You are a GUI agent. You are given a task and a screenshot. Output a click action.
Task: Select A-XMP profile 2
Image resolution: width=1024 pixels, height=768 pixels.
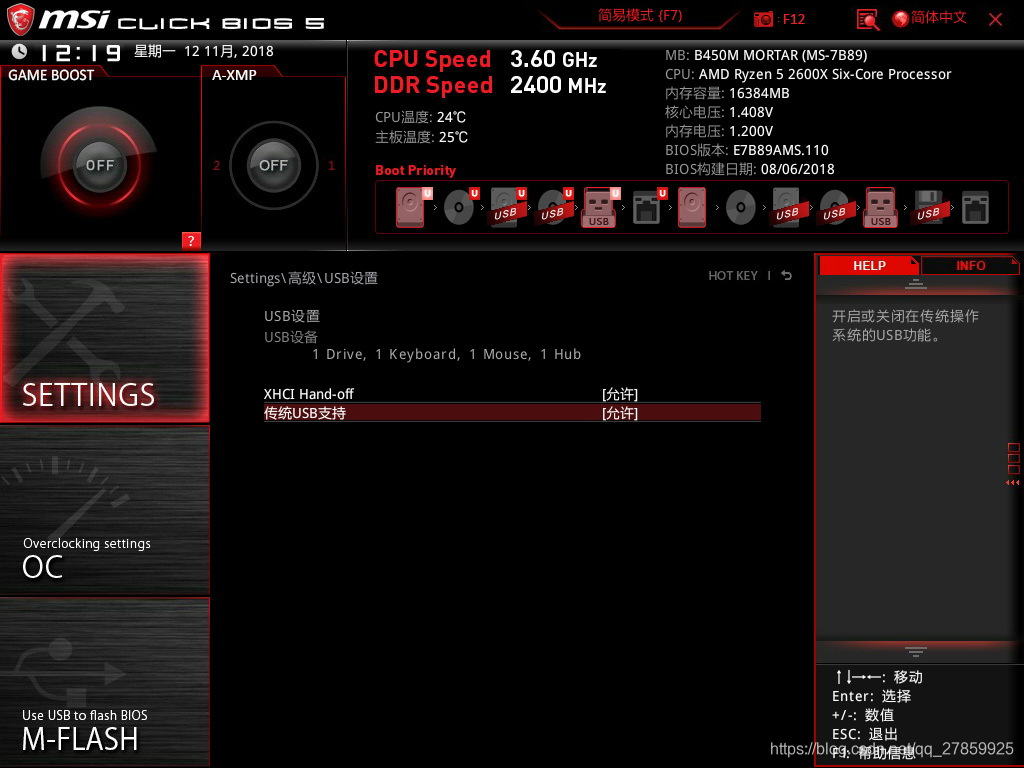tap(216, 165)
